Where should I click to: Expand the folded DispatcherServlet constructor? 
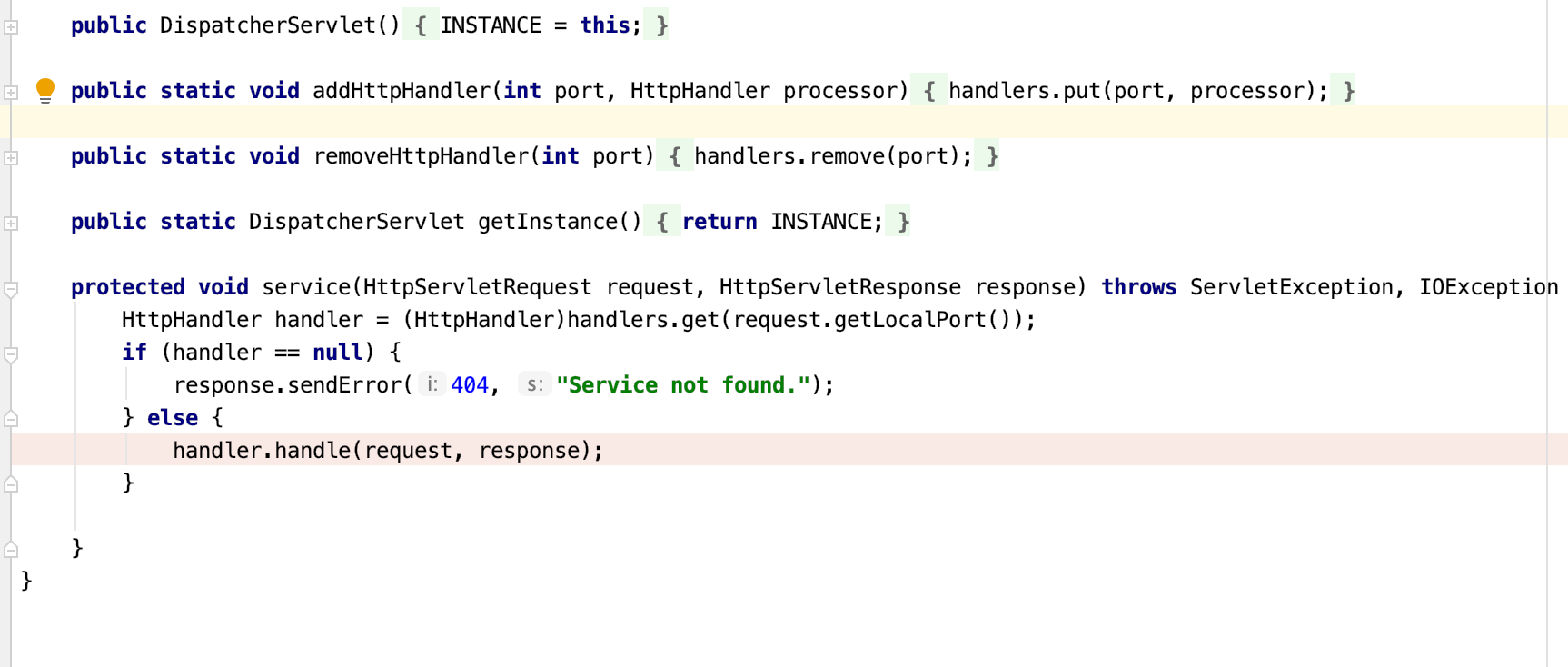[x=11, y=27]
